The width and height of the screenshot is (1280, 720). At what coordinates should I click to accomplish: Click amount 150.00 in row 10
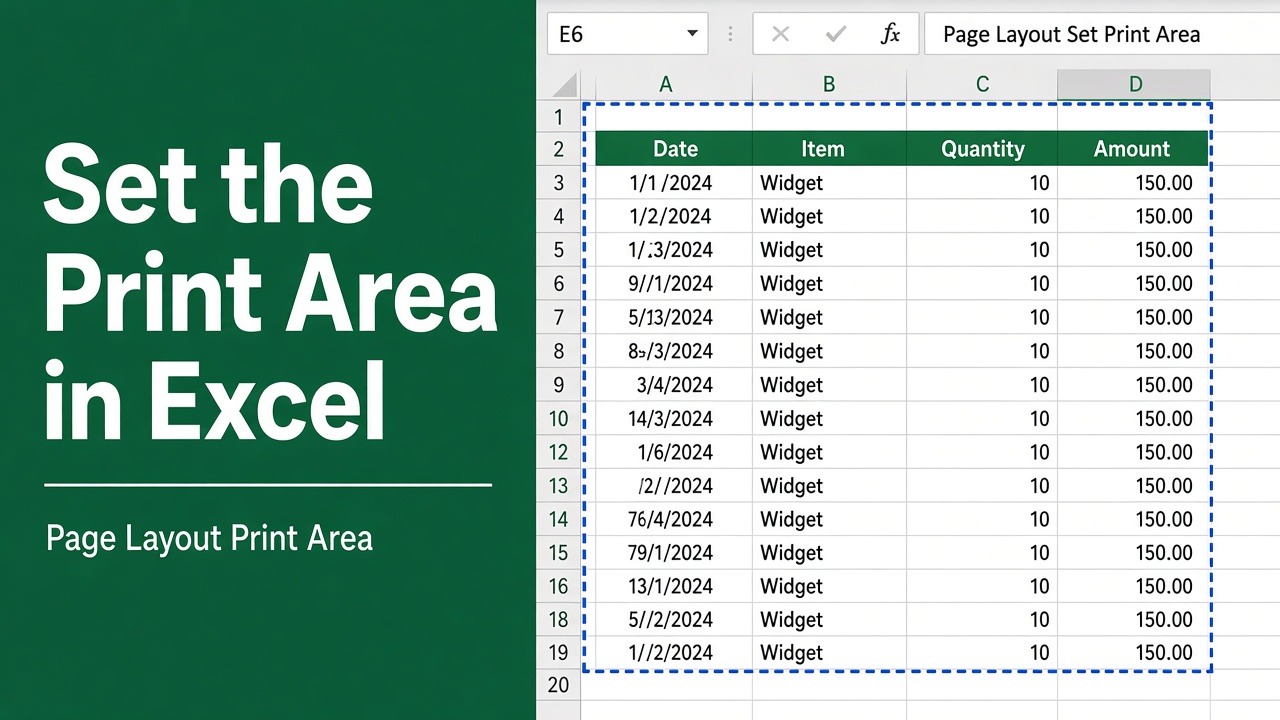pos(1134,418)
